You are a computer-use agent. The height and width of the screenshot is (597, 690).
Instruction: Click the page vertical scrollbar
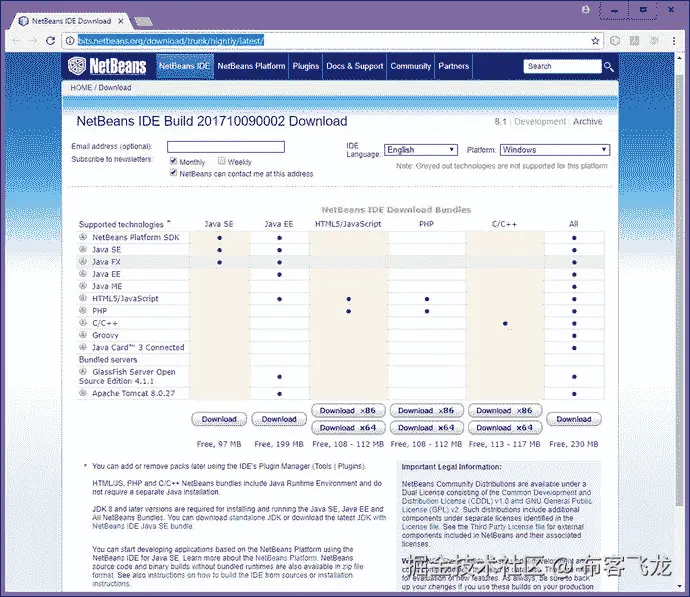pyautogui.click(x=680, y=290)
